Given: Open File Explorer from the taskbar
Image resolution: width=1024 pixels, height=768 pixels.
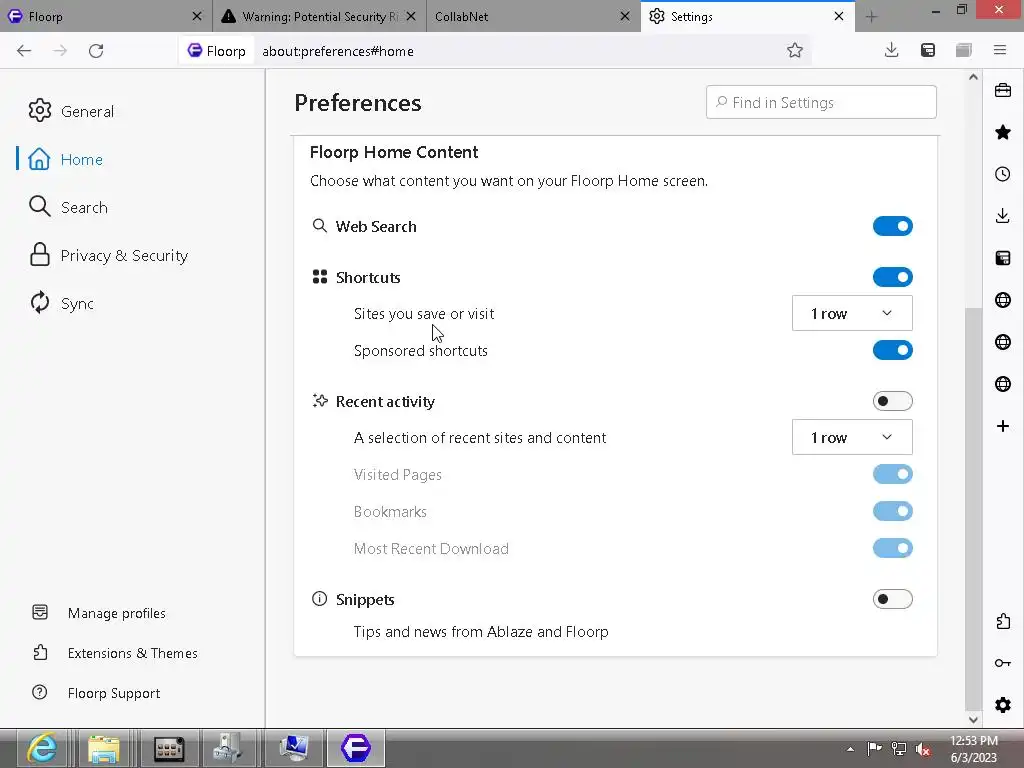Looking at the screenshot, I should tap(103, 748).
